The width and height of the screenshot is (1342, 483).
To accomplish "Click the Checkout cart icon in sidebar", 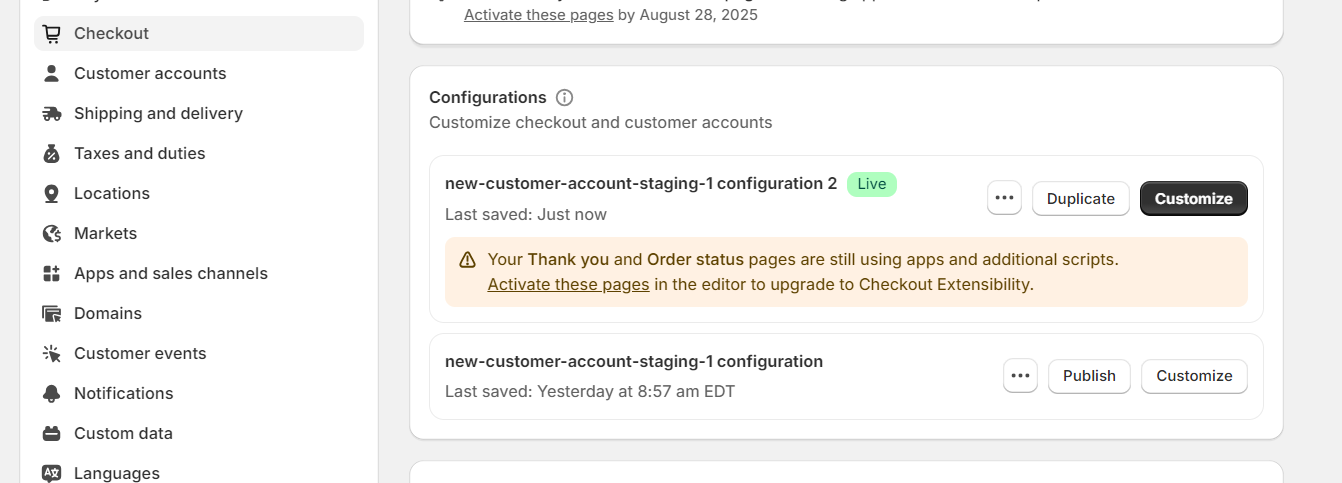I will 52,34.
